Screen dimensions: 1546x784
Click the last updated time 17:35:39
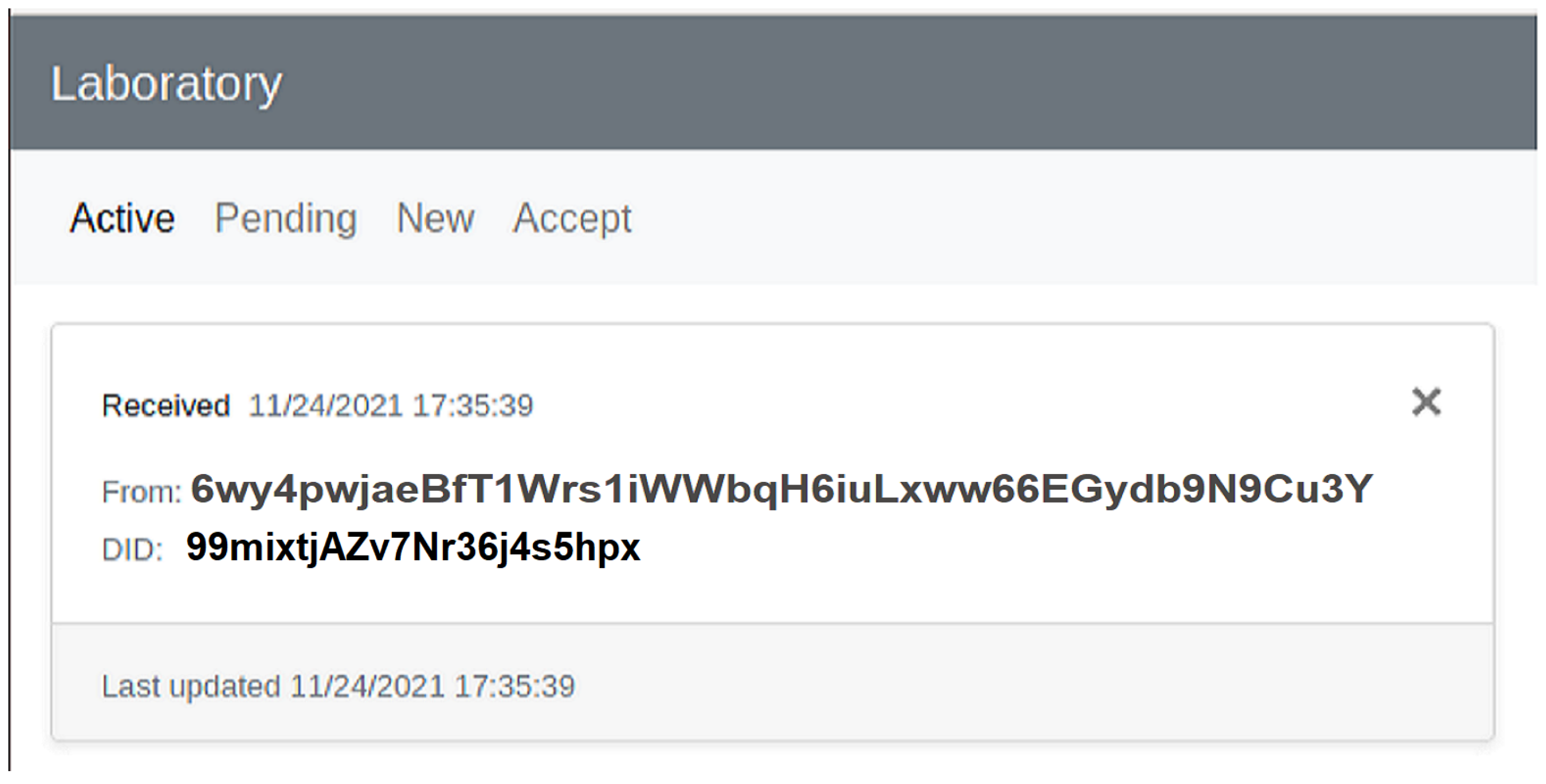click(x=515, y=686)
